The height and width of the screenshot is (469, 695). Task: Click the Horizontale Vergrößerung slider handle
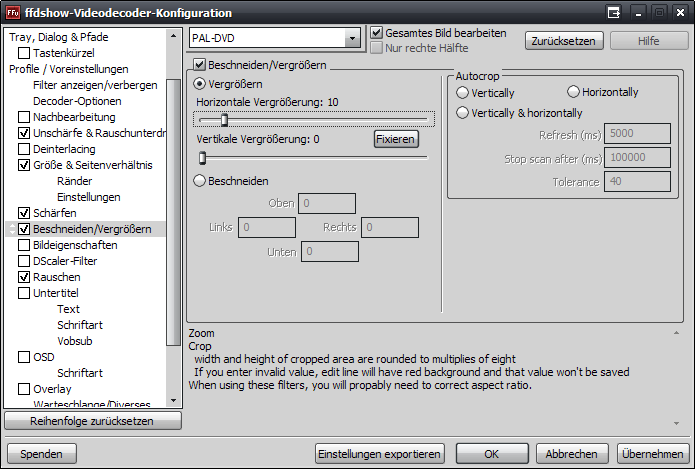pos(224,120)
